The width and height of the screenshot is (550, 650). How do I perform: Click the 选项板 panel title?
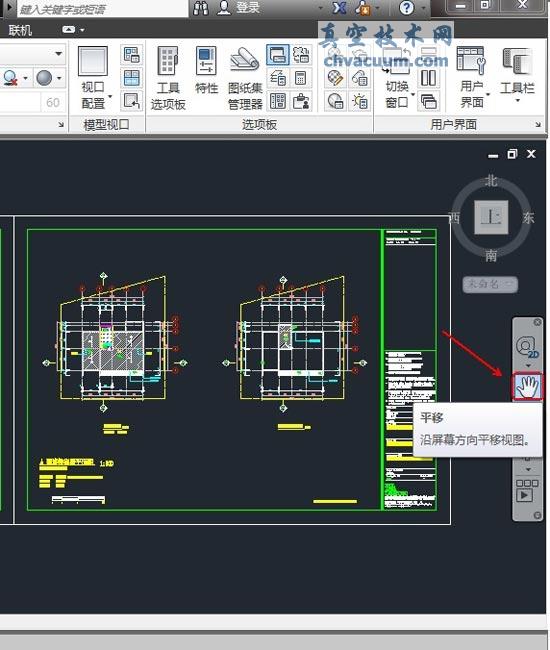tap(259, 124)
